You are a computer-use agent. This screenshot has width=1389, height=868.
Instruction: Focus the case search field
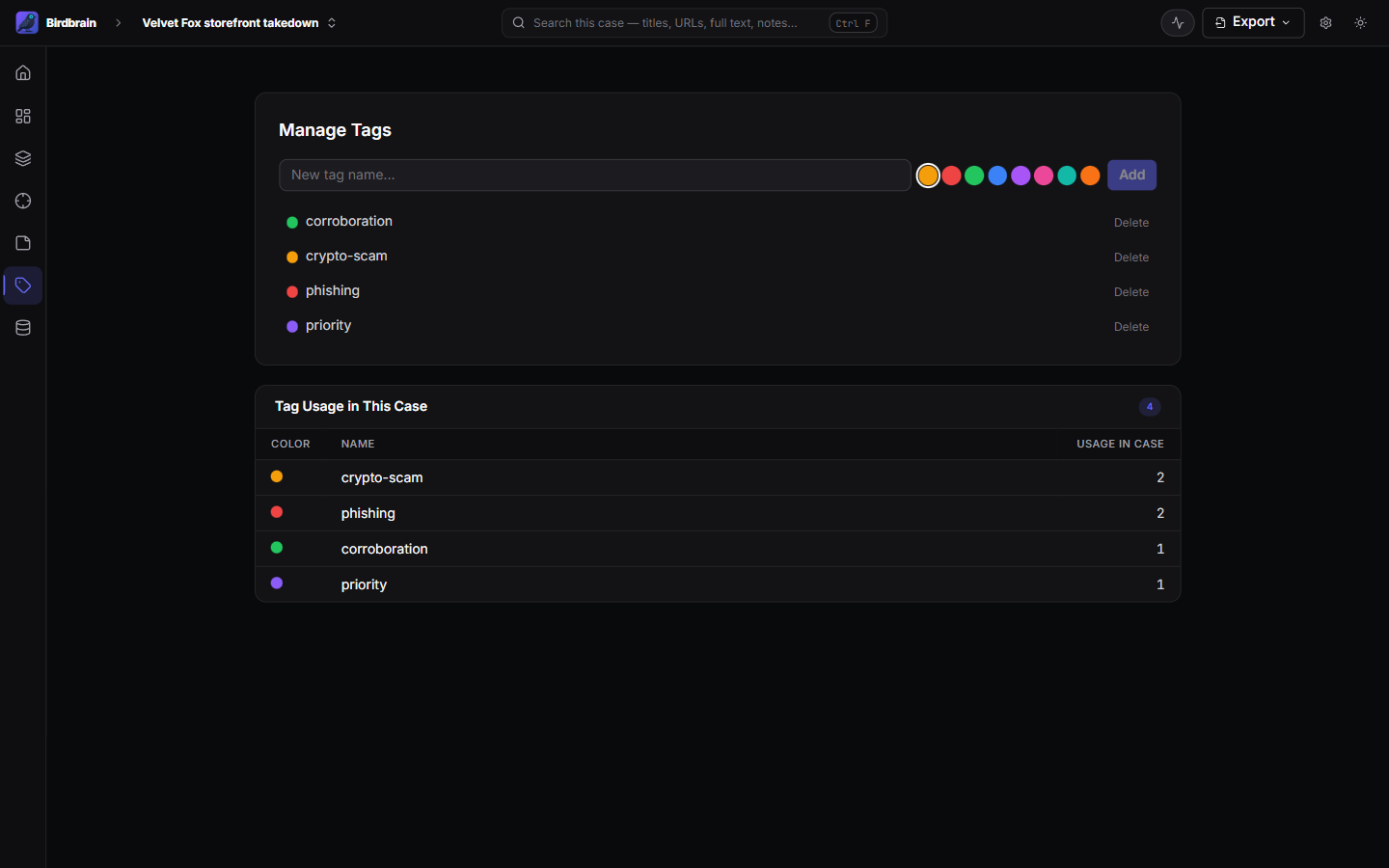(694, 23)
